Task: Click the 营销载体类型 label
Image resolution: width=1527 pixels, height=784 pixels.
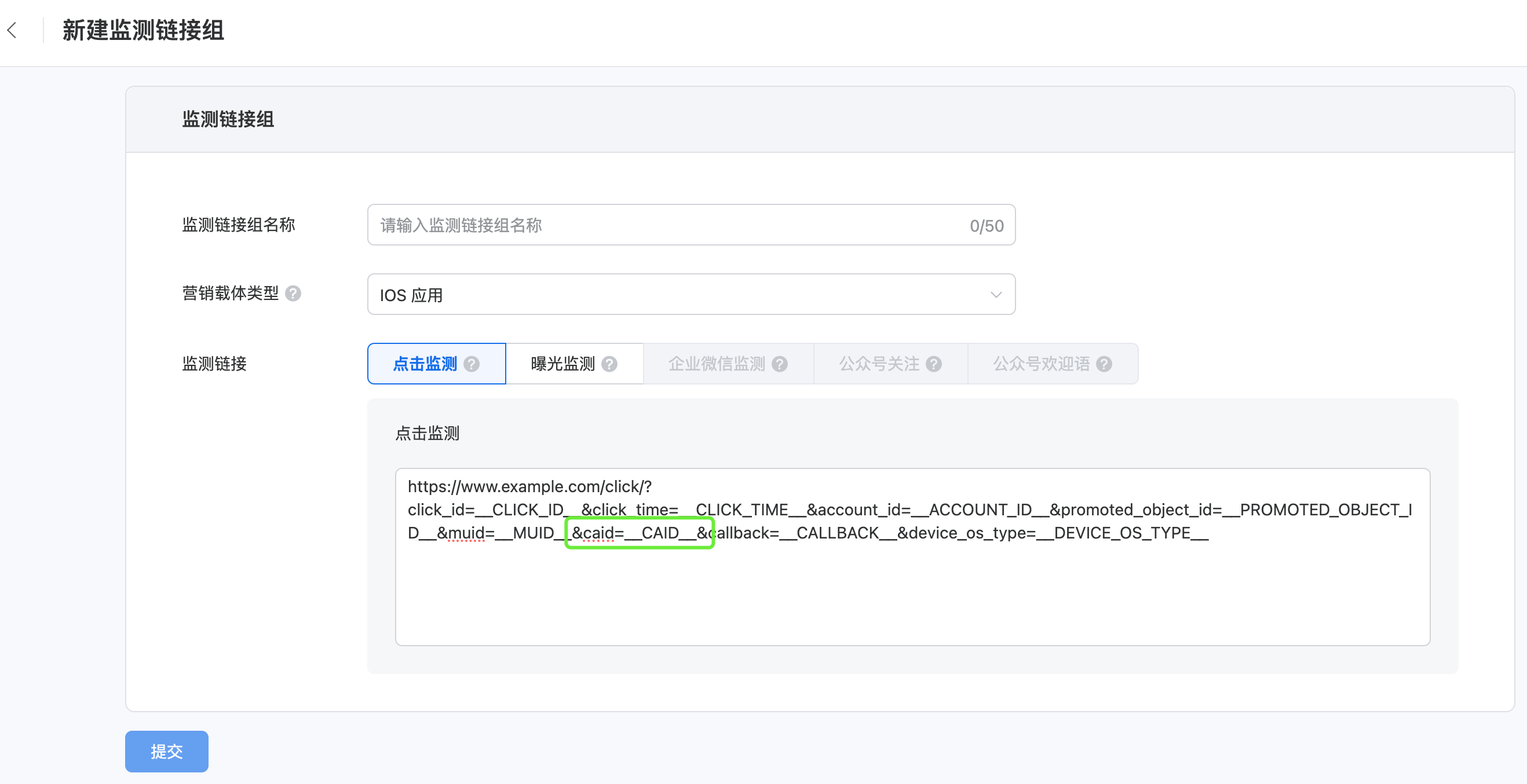Action: [x=230, y=294]
